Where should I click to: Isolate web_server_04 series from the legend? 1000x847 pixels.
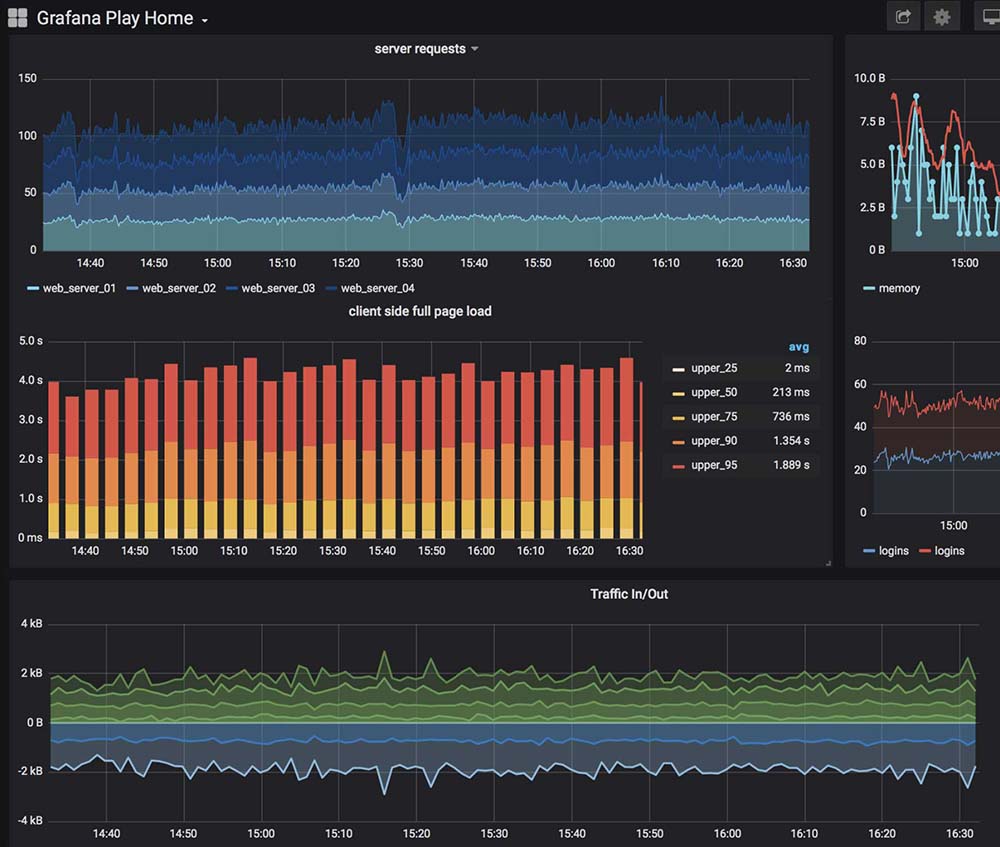[x=377, y=288]
